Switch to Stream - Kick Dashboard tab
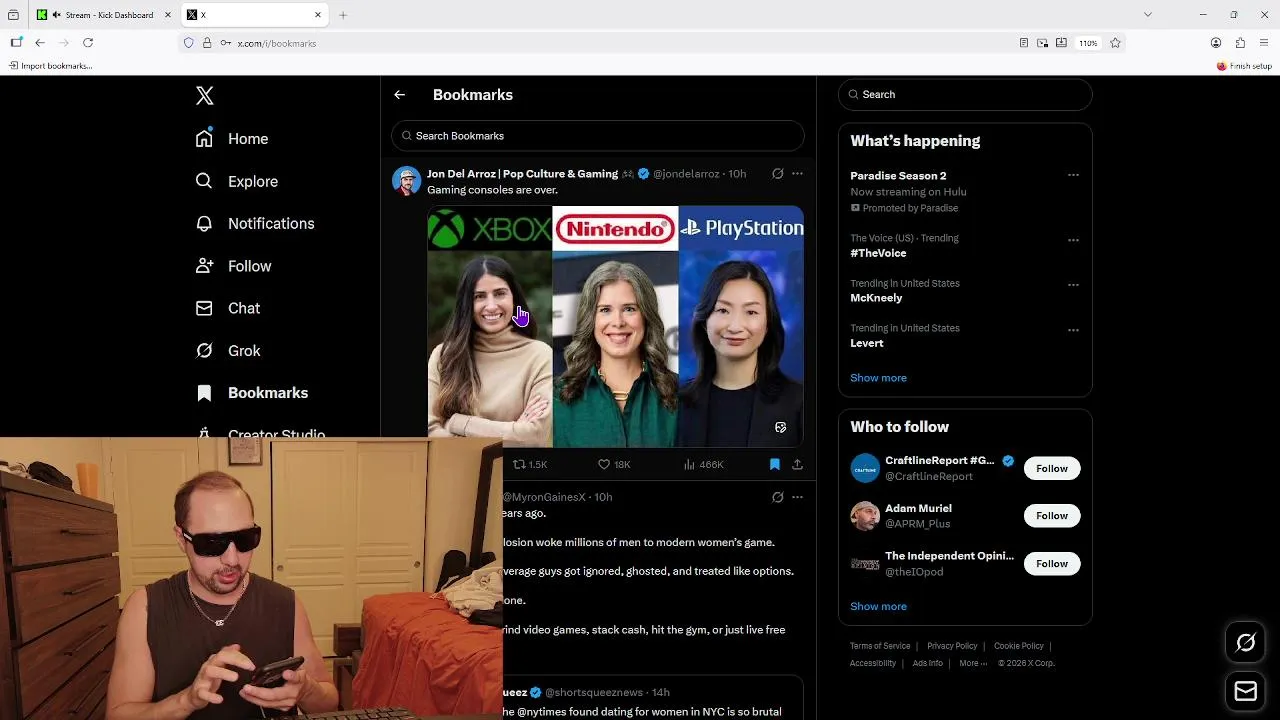This screenshot has width=1280, height=720. (103, 15)
